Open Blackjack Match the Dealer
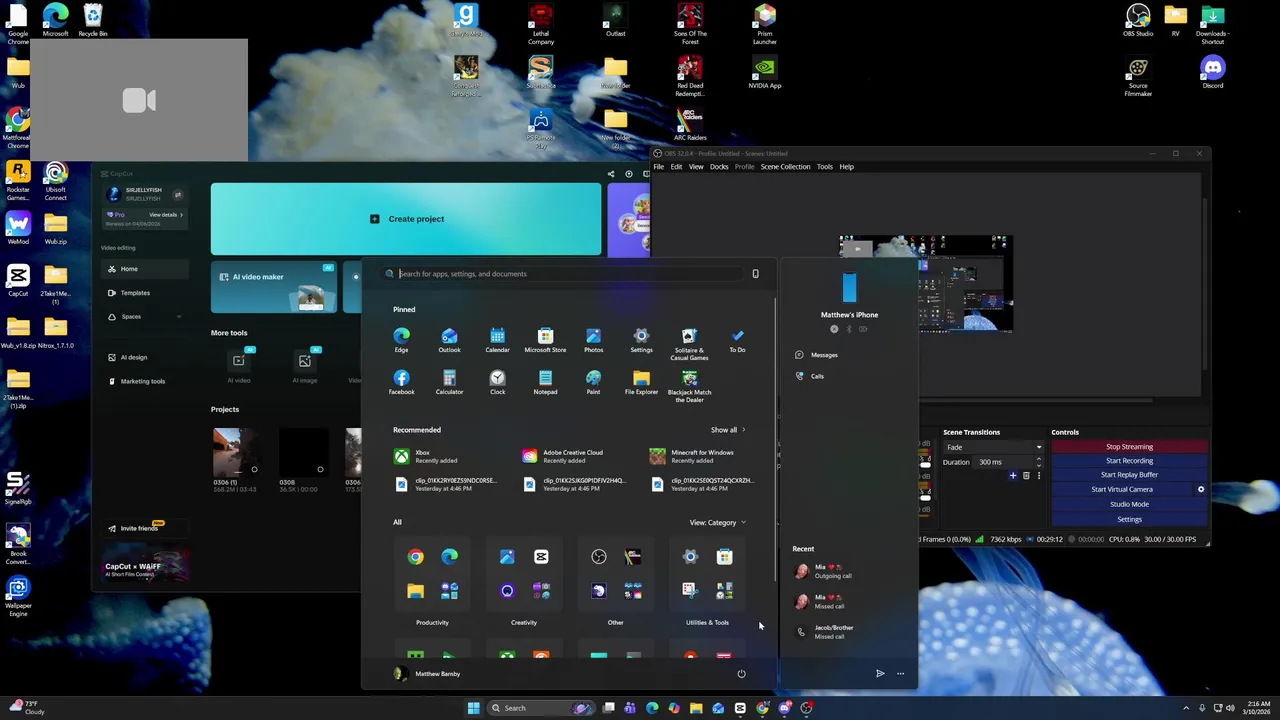1280x720 pixels. click(689, 386)
